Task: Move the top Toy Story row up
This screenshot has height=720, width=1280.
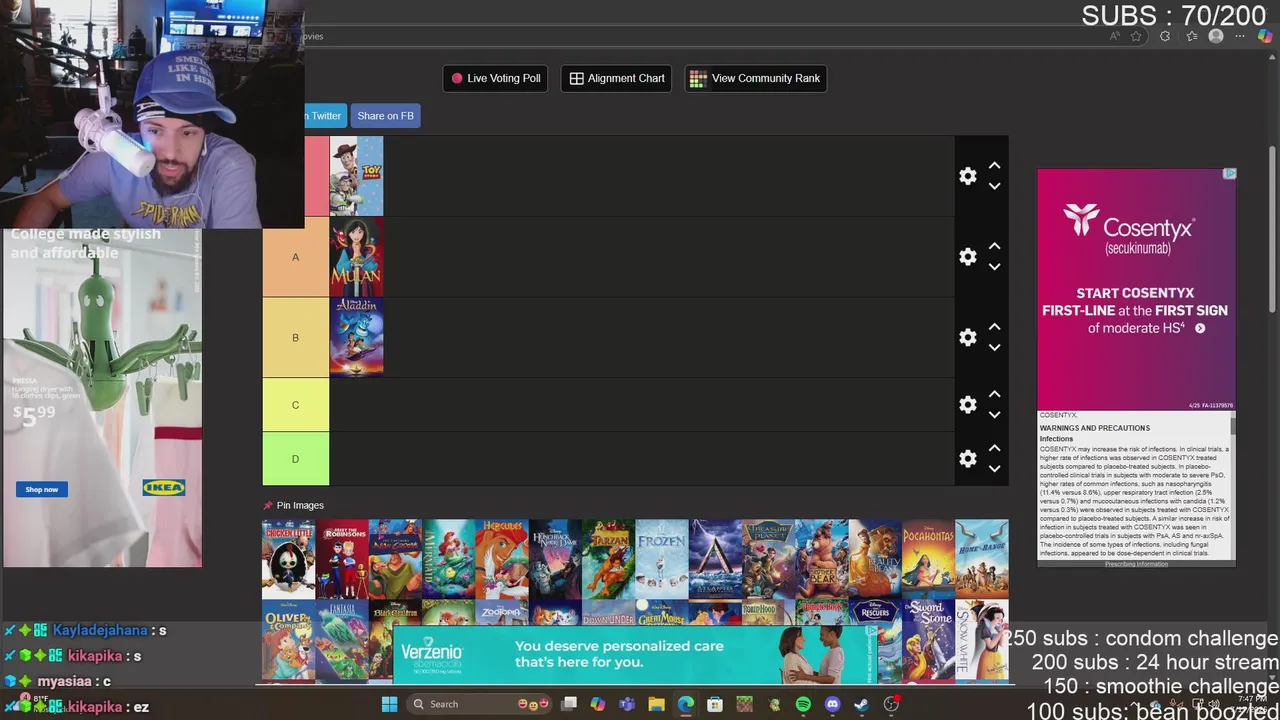Action: coord(994,166)
